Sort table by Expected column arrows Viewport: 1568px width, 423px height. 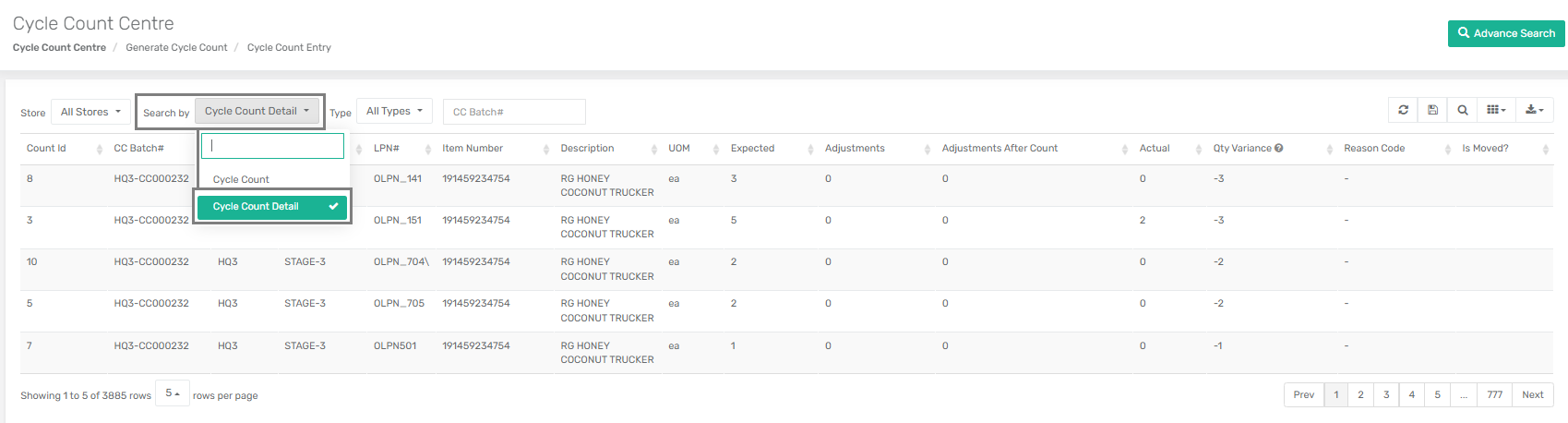click(x=810, y=149)
